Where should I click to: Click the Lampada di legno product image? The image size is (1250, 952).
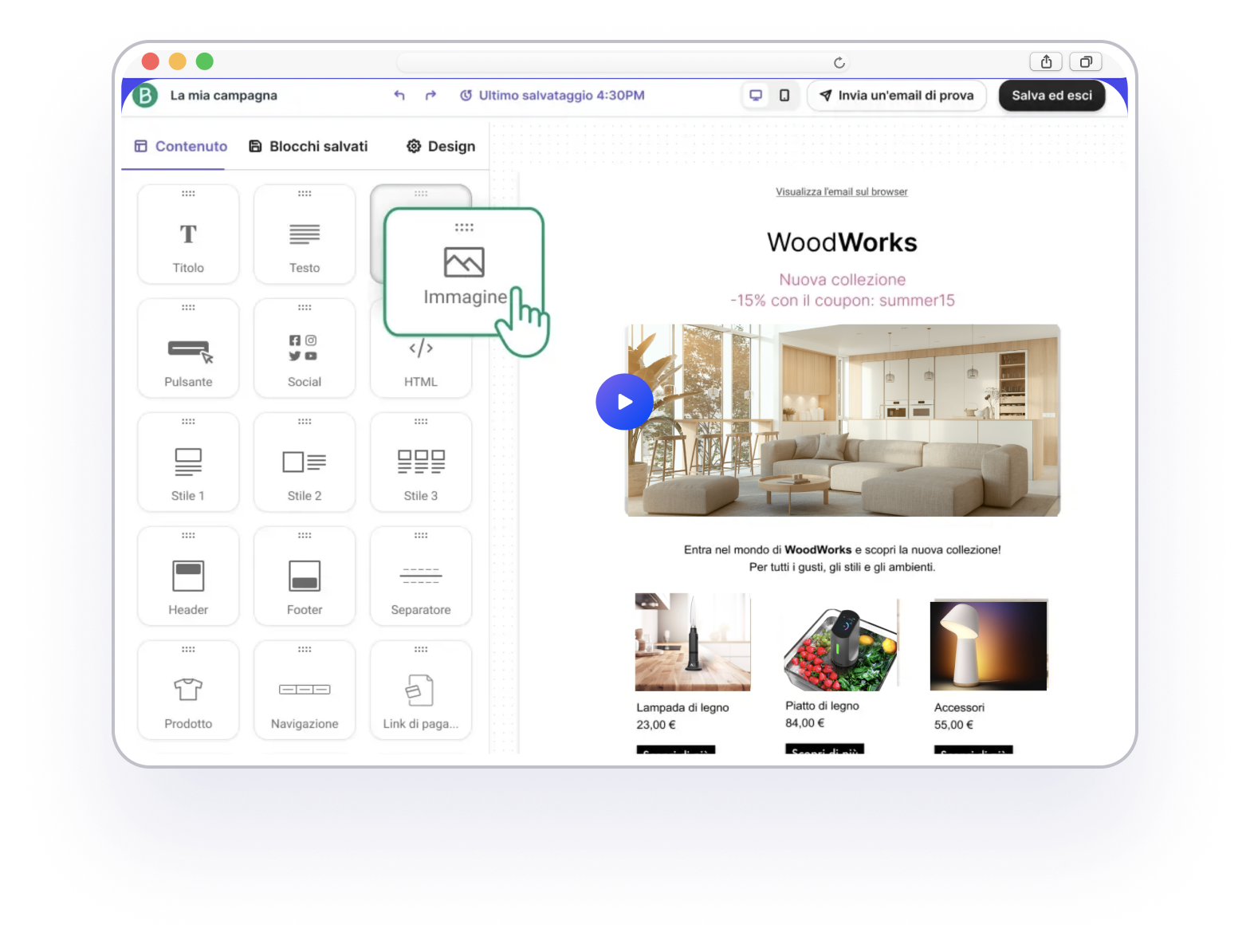click(x=693, y=642)
